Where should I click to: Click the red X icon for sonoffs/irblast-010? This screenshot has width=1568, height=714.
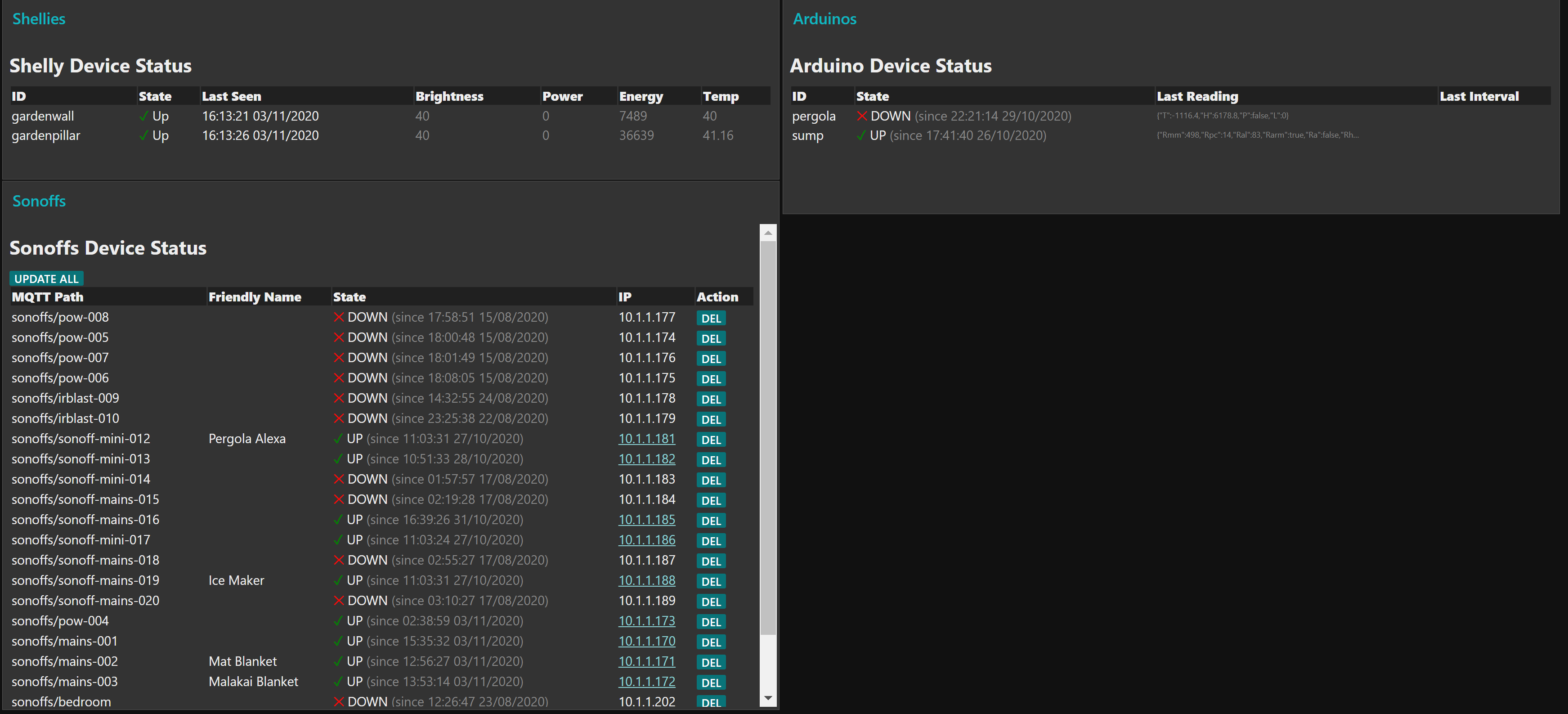339,419
